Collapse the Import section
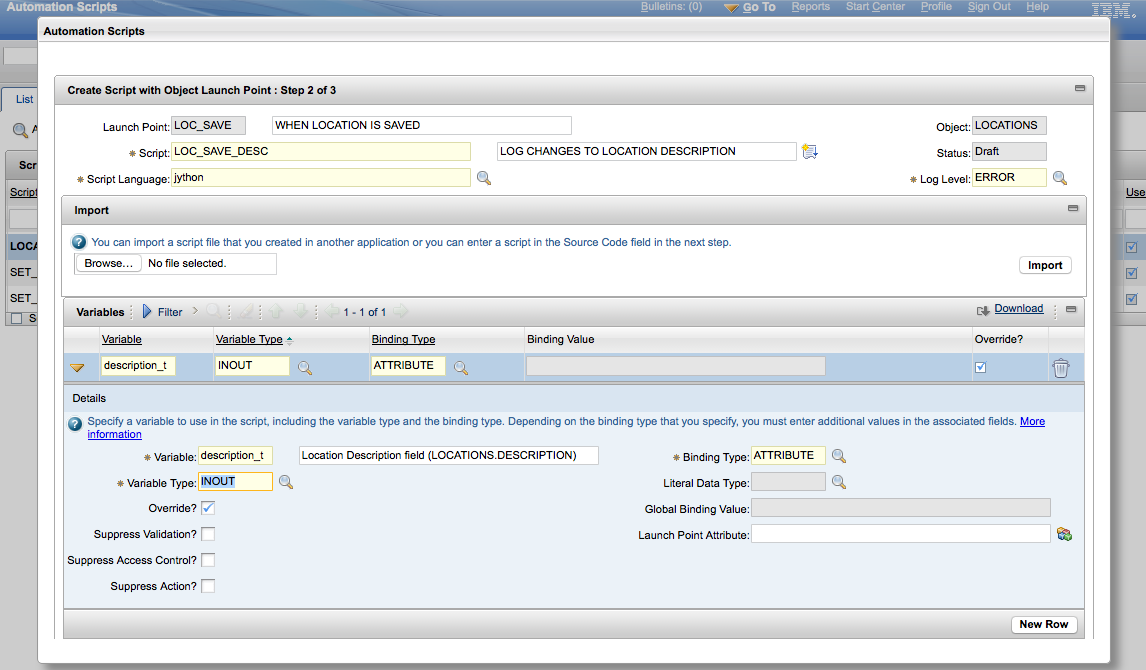Image resolution: width=1146 pixels, height=670 pixels. click(x=1072, y=210)
